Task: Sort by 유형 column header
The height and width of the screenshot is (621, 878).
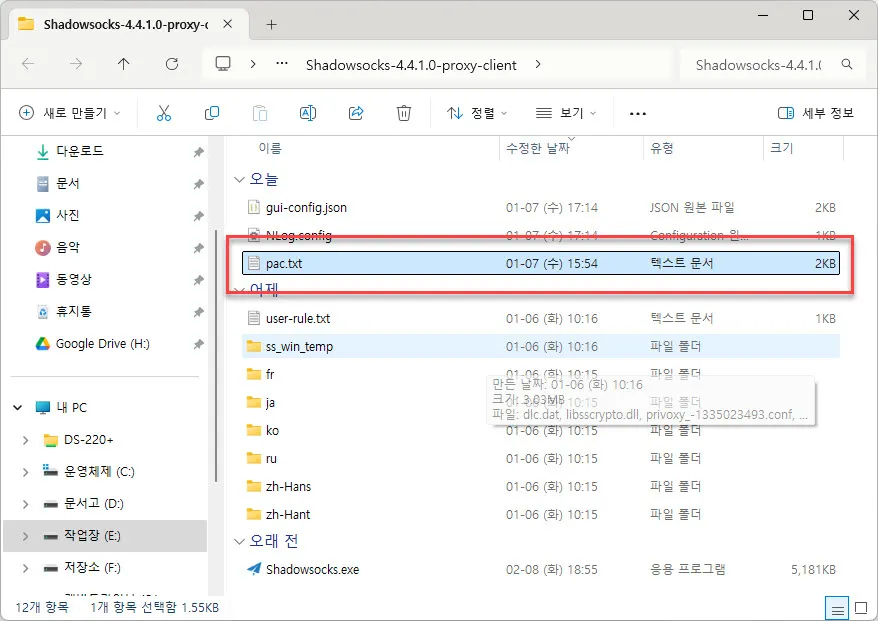Action: click(x=661, y=148)
